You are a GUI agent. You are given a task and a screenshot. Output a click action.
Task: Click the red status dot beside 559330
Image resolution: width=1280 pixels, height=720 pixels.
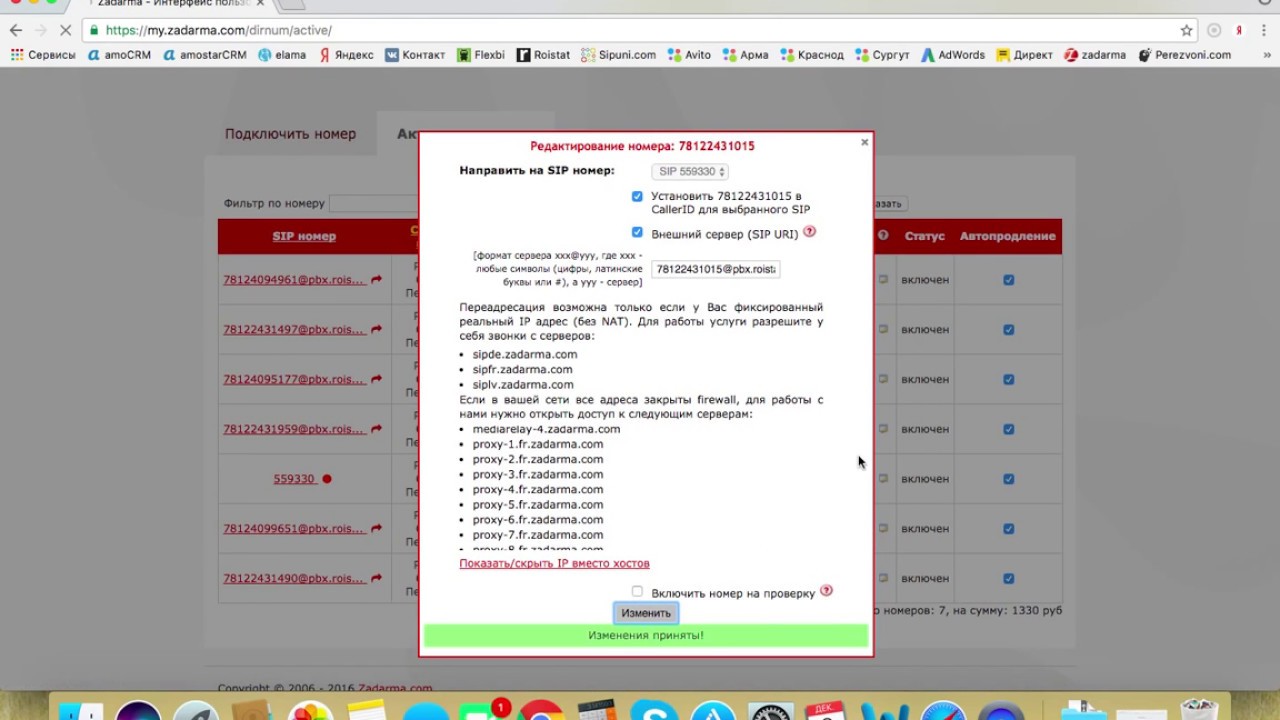tap(327, 479)
